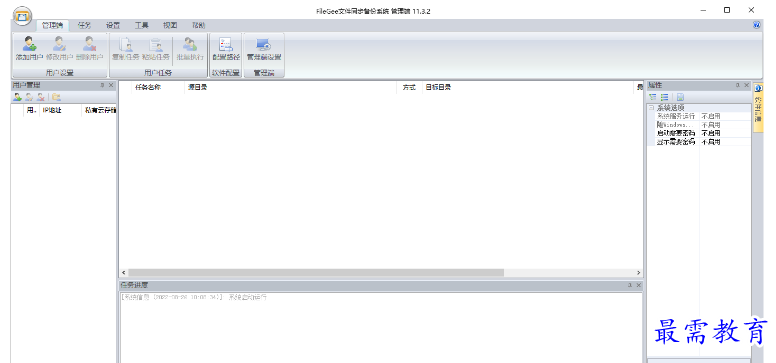
Task: Click the help icon at ribbon's right end
Action: 757,25
